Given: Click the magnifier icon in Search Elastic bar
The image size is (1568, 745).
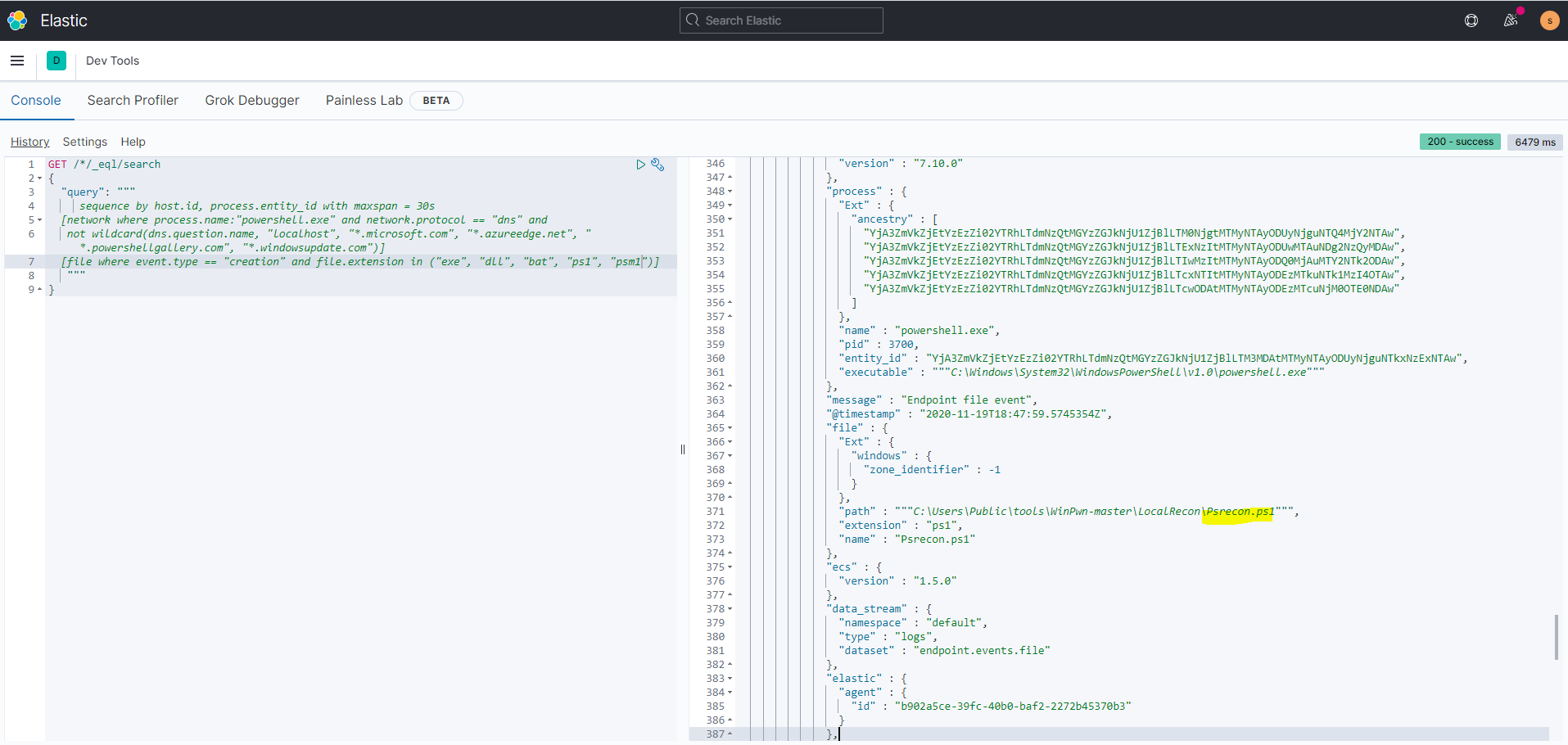Looking at the screenshot, I should coord(692,20).
